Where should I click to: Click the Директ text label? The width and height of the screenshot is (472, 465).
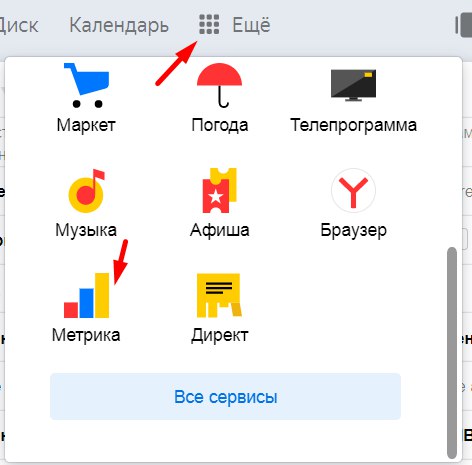click(220, 335)
